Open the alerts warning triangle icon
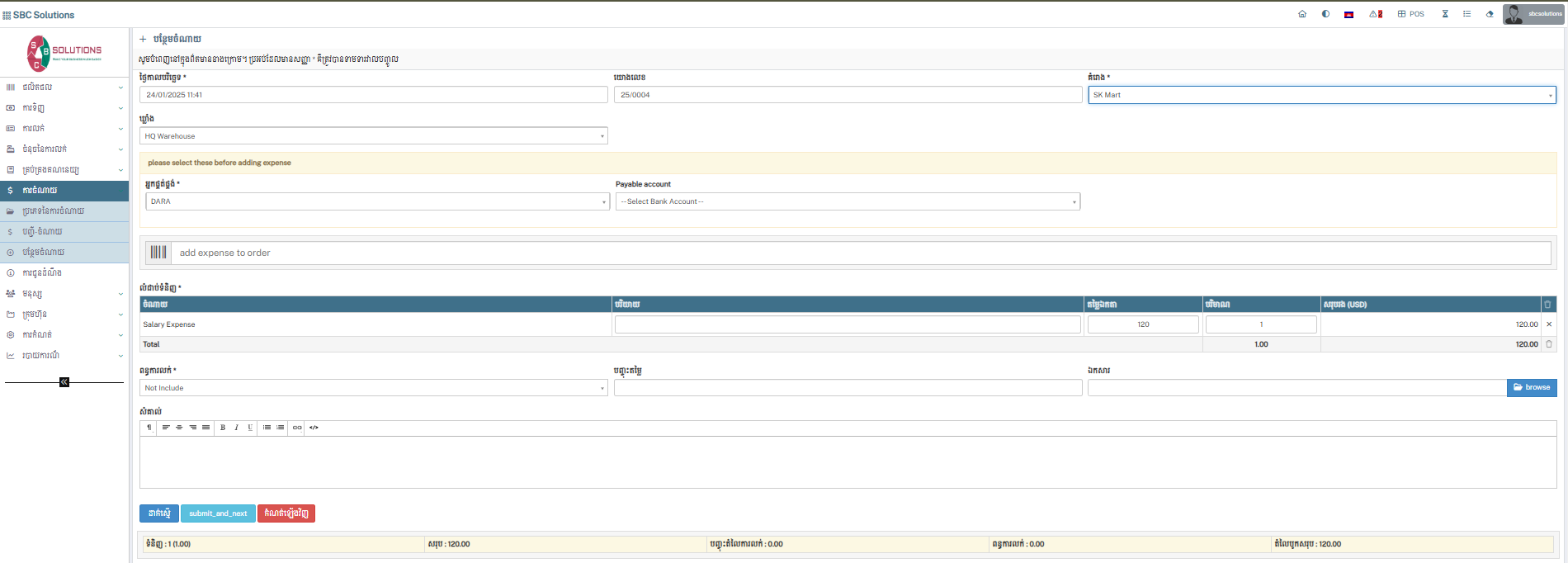This screenshot has height=563, width=1568. tap(1375, 14)
